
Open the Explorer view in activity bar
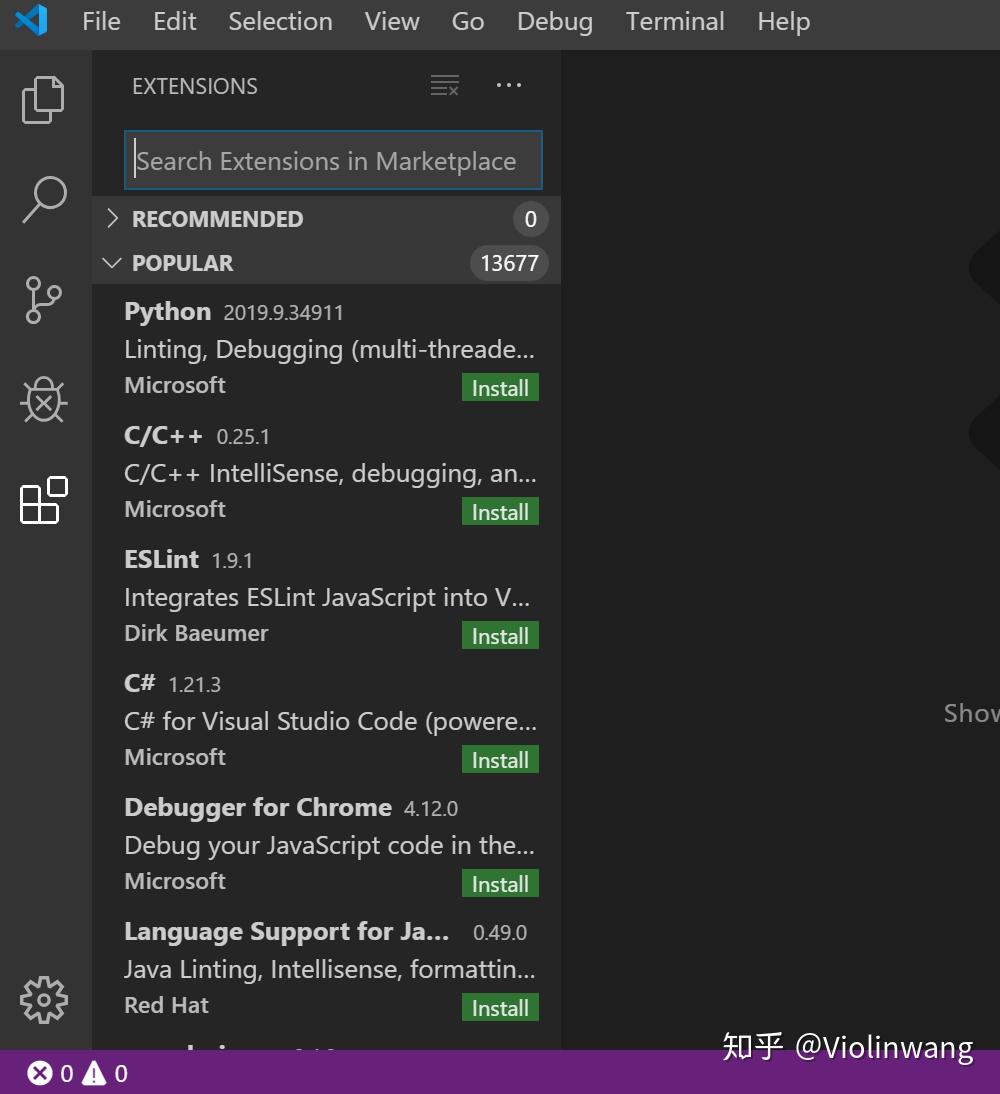click(x=44, y=100)
